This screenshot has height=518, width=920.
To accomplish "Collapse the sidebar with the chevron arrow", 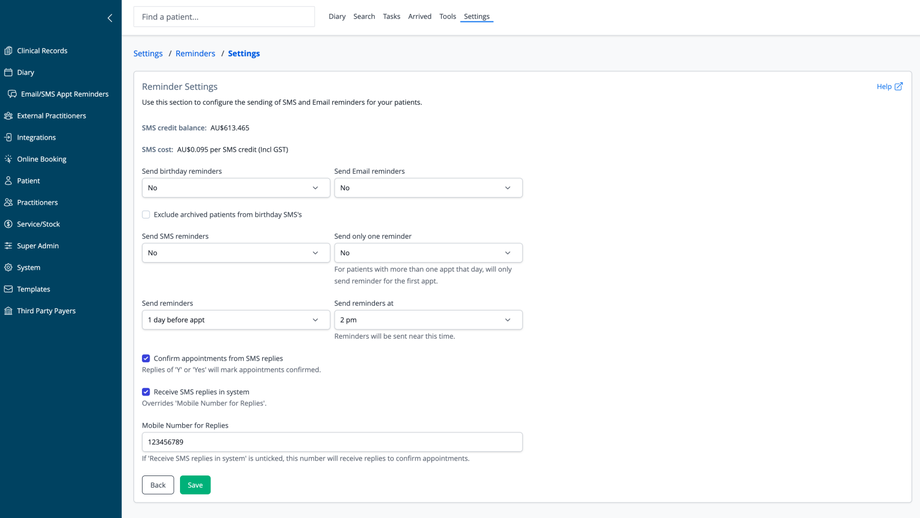I will point(110,17).
